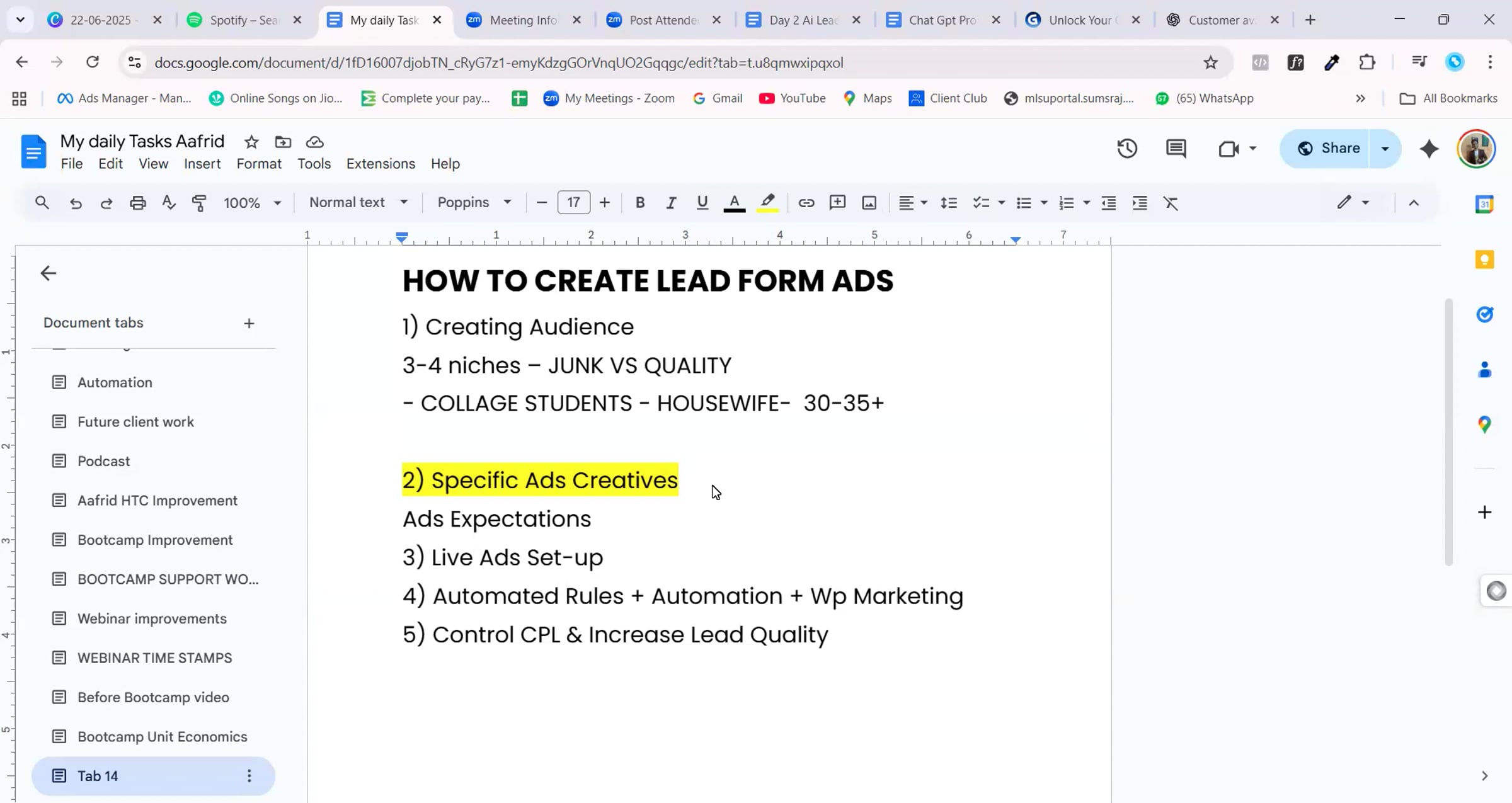The height and width of the screenshot is (803, 1512).
Task: Open the Format menu
Action: (259, 164)
